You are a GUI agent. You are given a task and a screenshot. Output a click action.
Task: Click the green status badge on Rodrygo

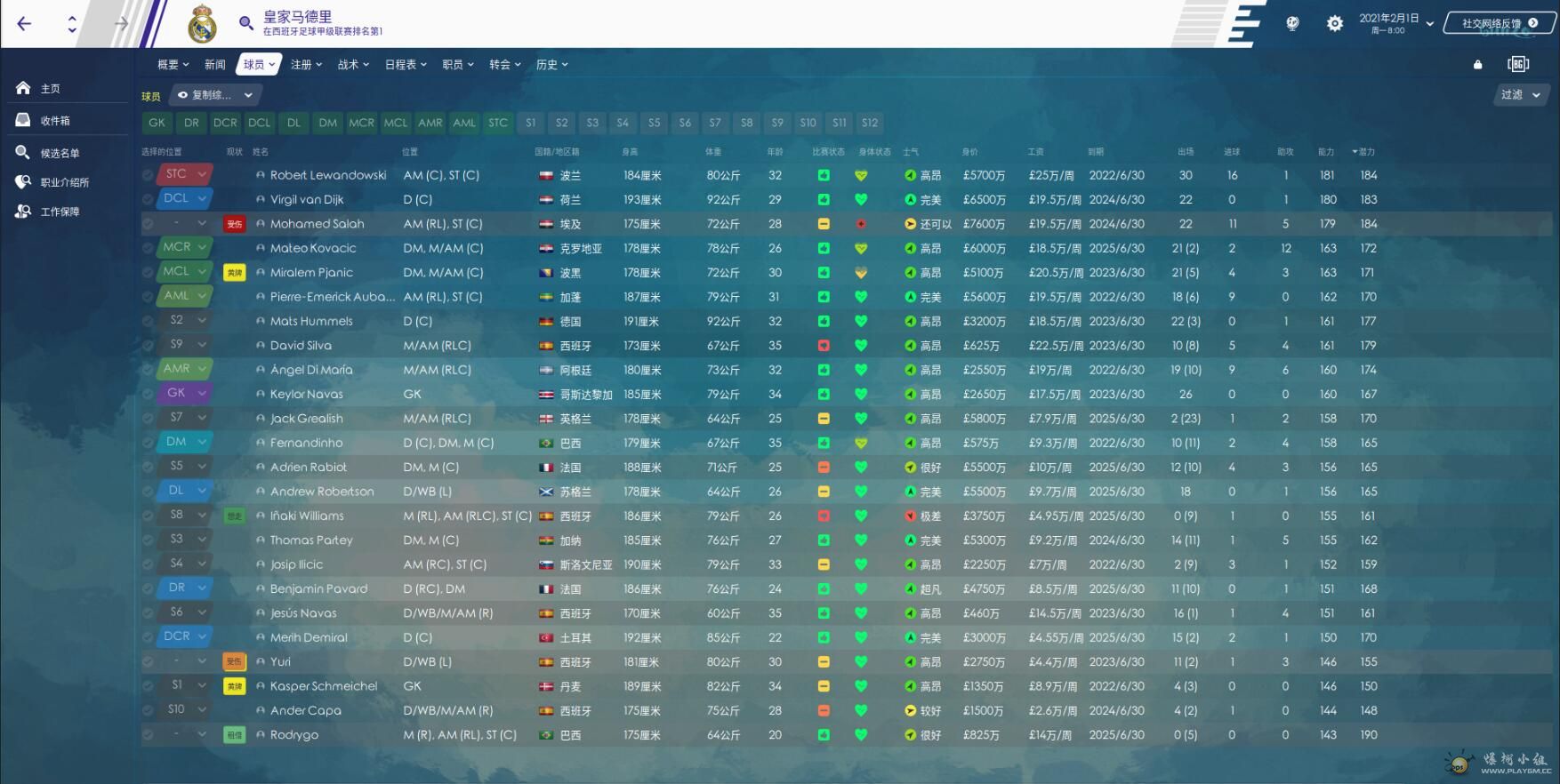[234, 735]
